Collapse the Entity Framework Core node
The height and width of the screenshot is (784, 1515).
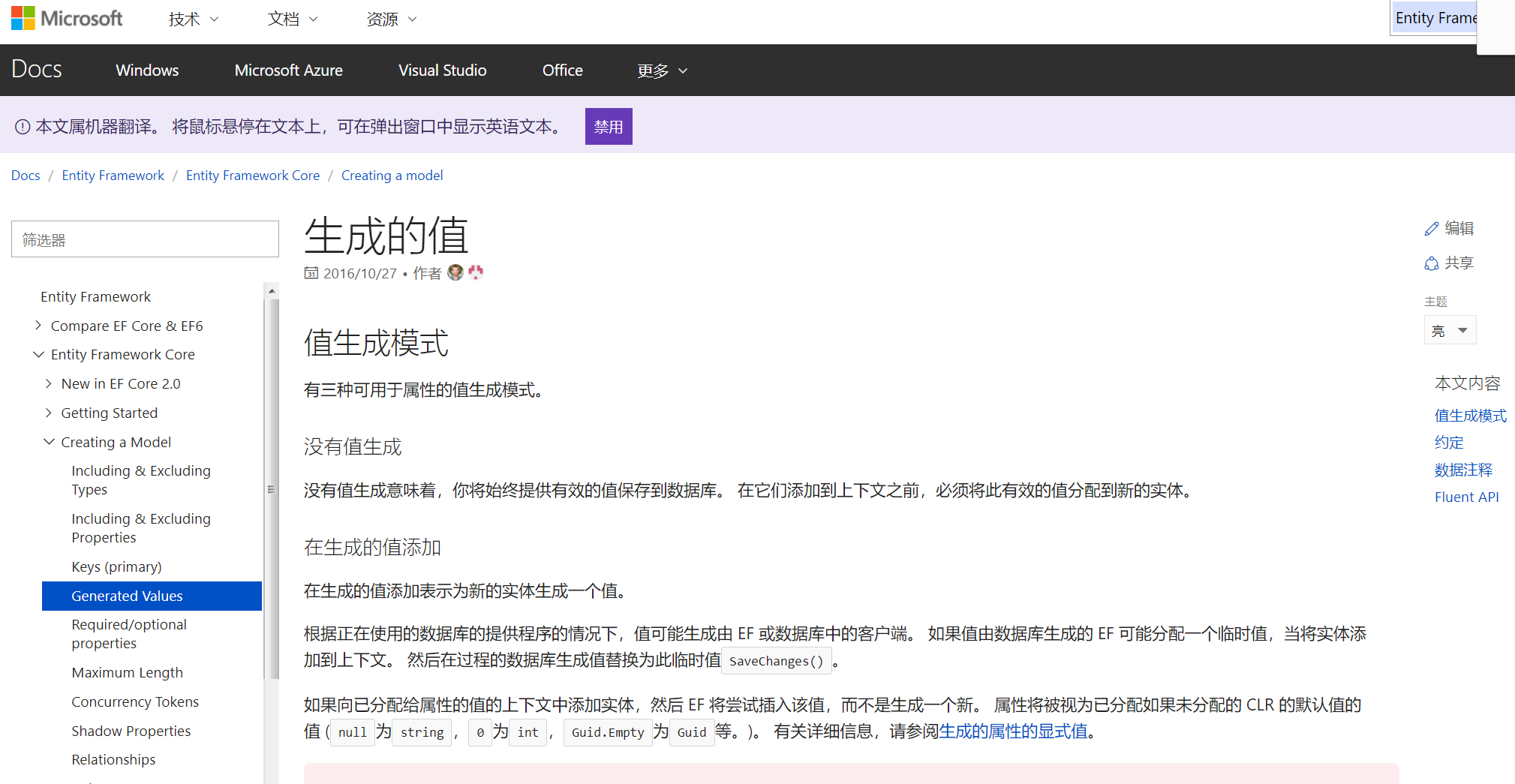(38, 354)
